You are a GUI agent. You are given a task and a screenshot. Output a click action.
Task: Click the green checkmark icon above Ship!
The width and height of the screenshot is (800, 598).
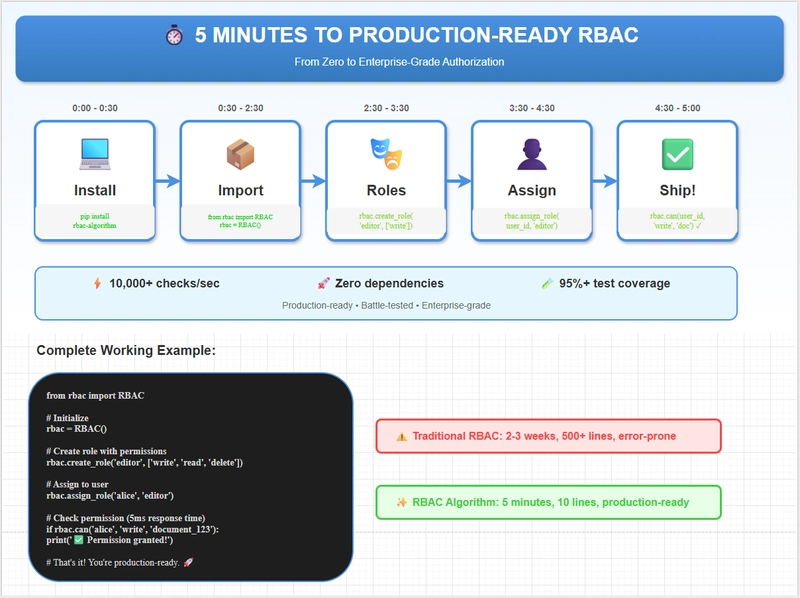click(677, 153)
